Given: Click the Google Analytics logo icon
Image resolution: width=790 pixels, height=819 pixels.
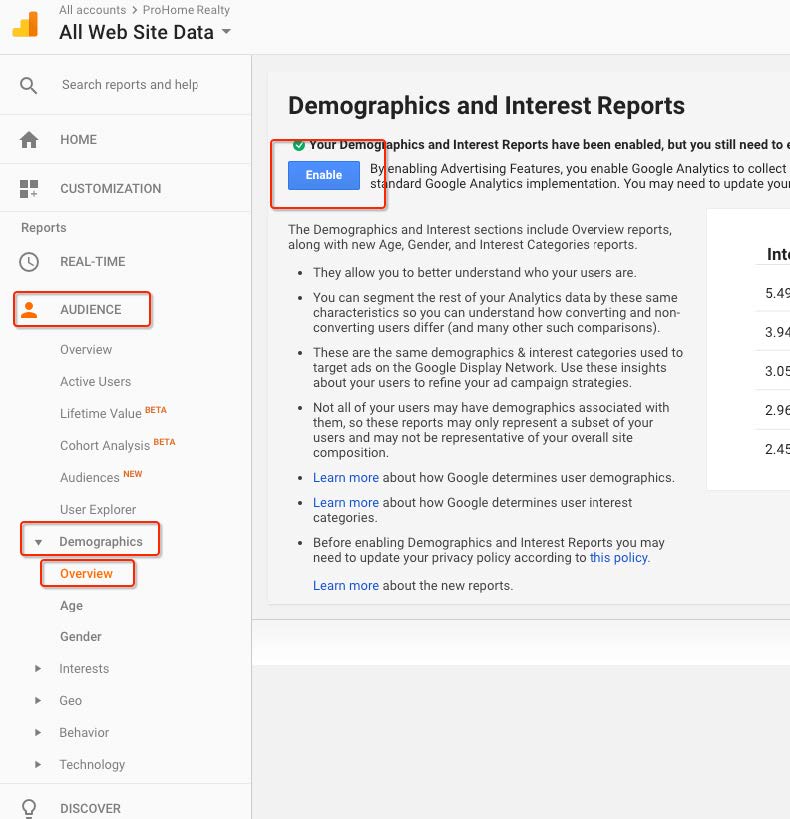Looking at the screenshot, I should click(x=25, y=24).
